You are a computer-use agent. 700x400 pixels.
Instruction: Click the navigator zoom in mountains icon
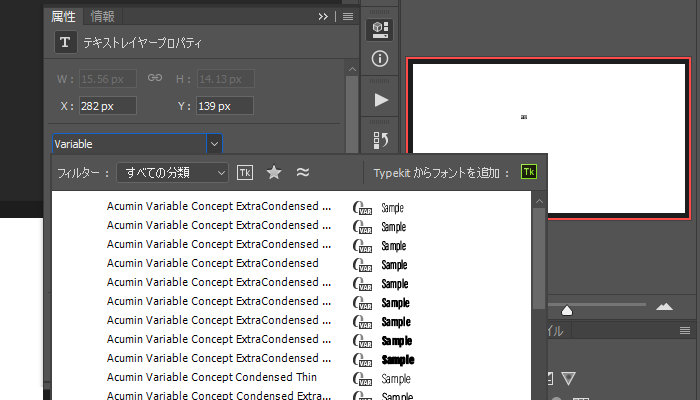tap(664, 306)
